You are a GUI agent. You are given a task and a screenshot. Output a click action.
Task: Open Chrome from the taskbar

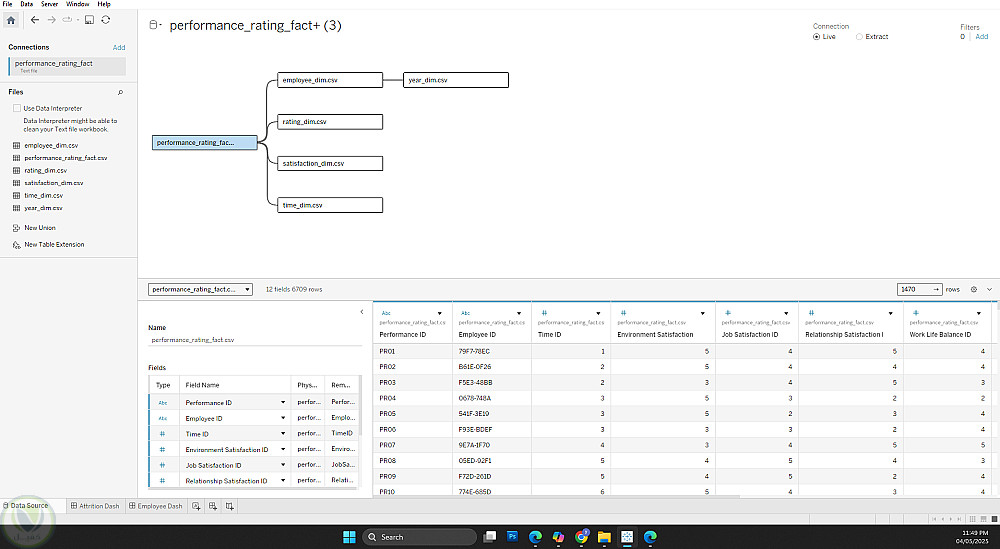point(582,537)
